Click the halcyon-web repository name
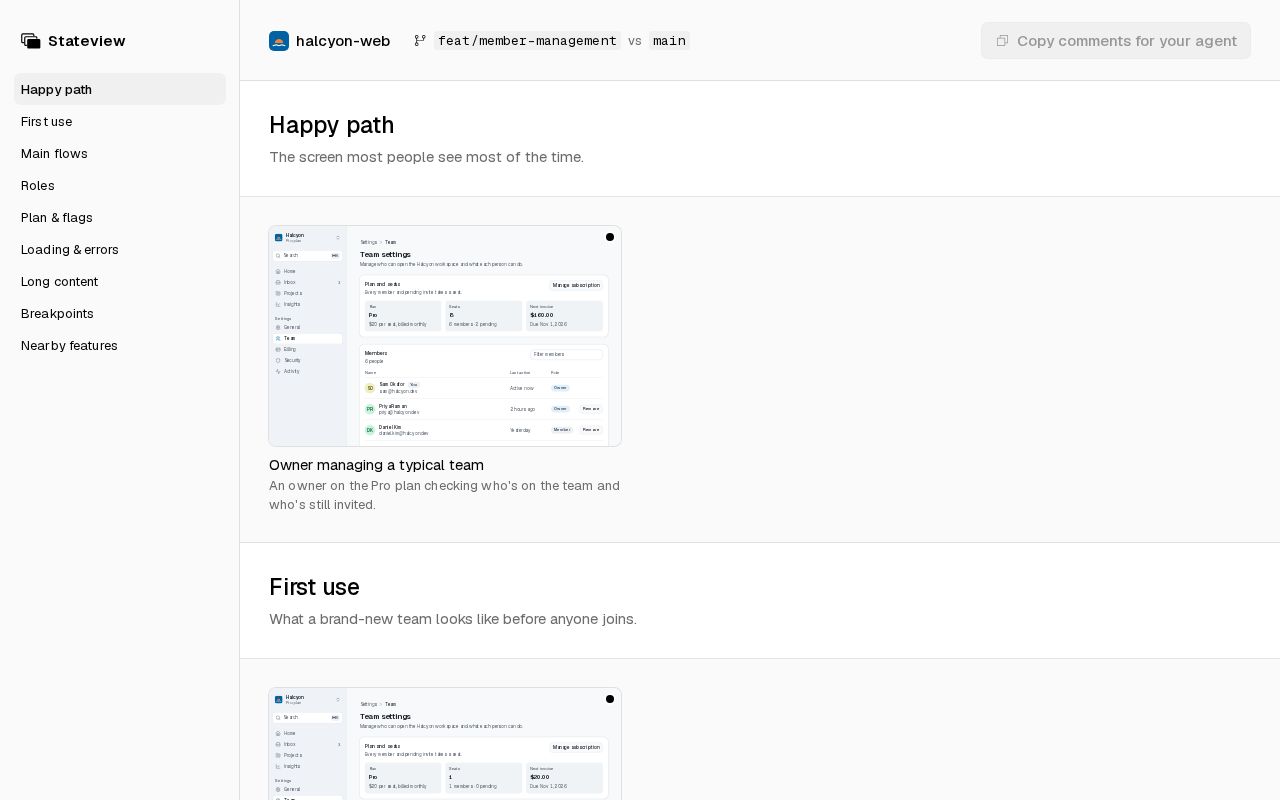The image size is (1280, 800). (x=343, y=41)
